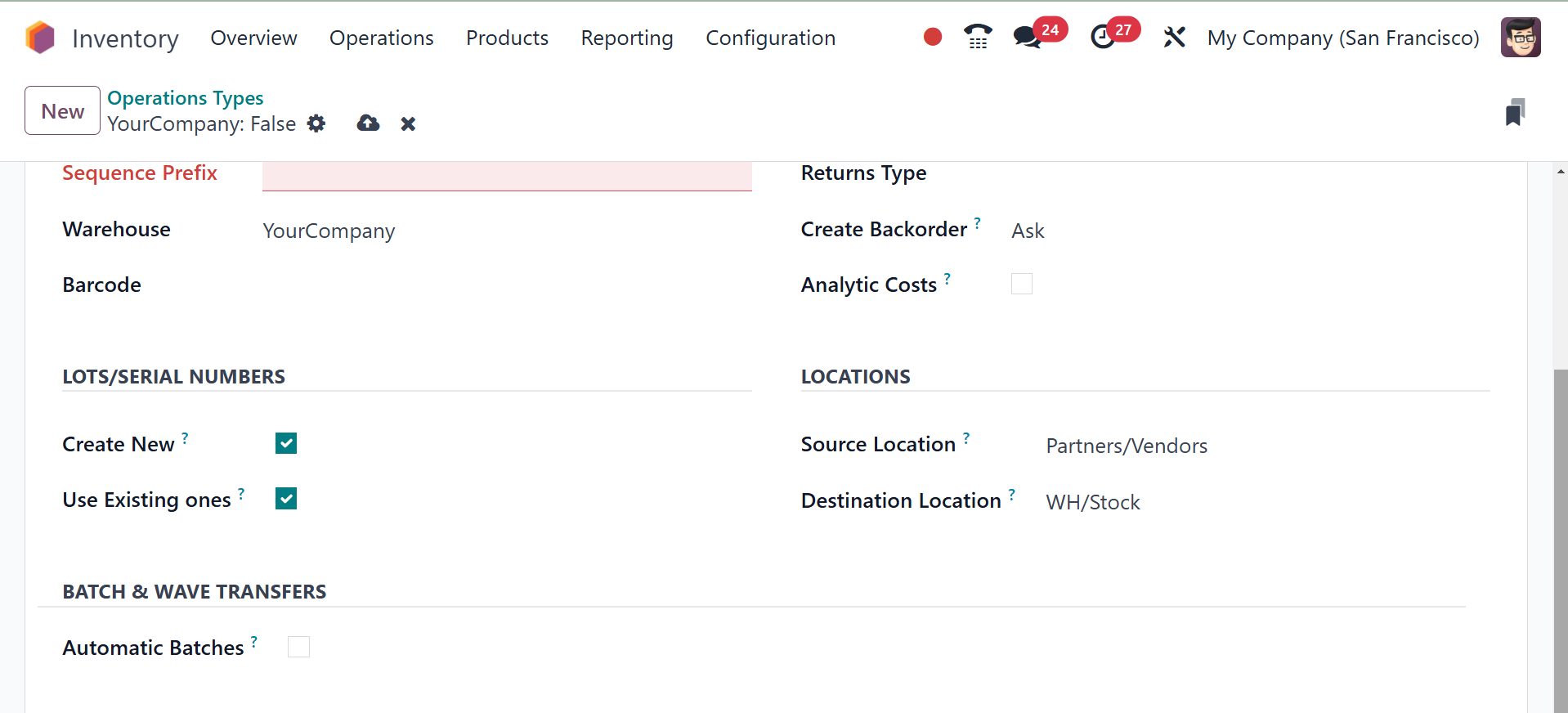
Task: Click the gear actions icon
Action: click(x=316, y=123)
